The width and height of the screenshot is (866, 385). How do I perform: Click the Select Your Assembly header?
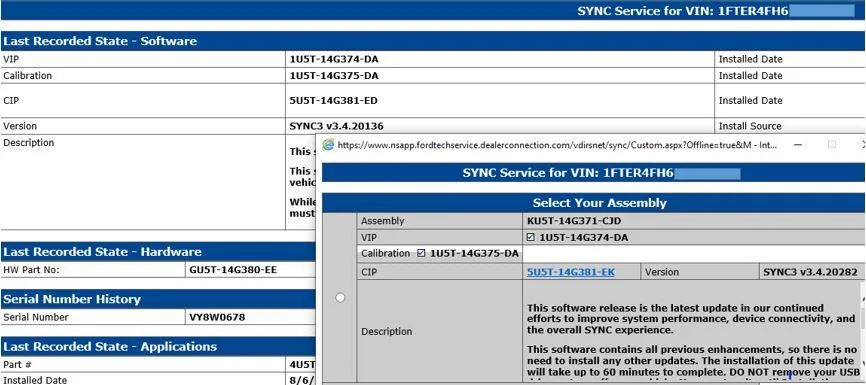[599, 203]
